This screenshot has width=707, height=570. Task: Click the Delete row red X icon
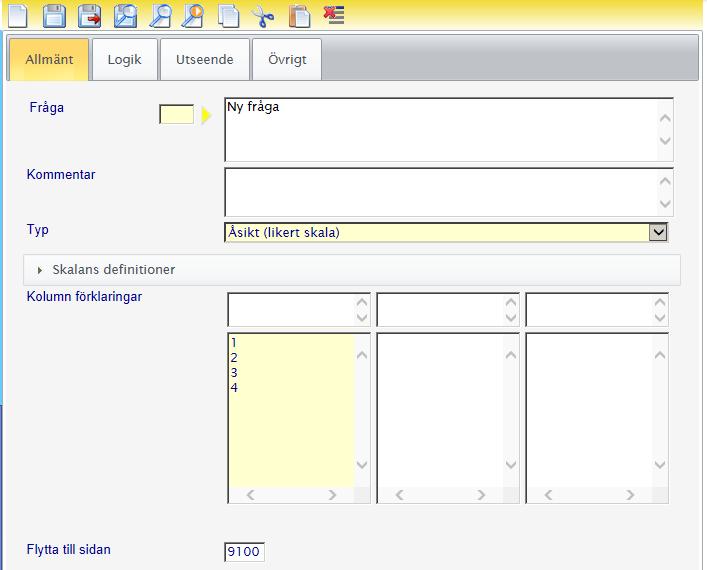[334, 14]
